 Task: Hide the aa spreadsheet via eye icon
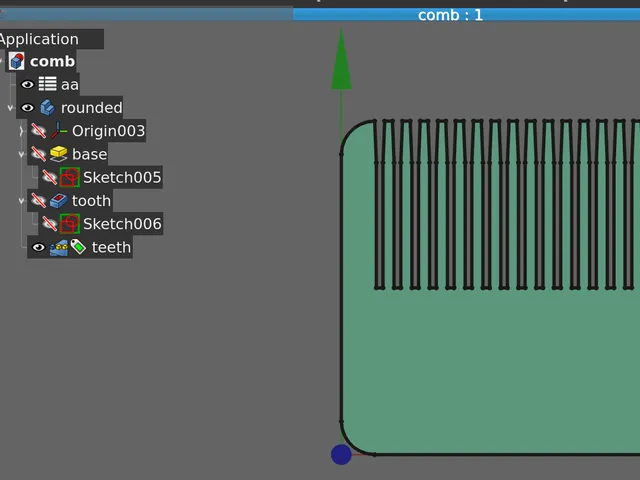[x=27, y=84]
